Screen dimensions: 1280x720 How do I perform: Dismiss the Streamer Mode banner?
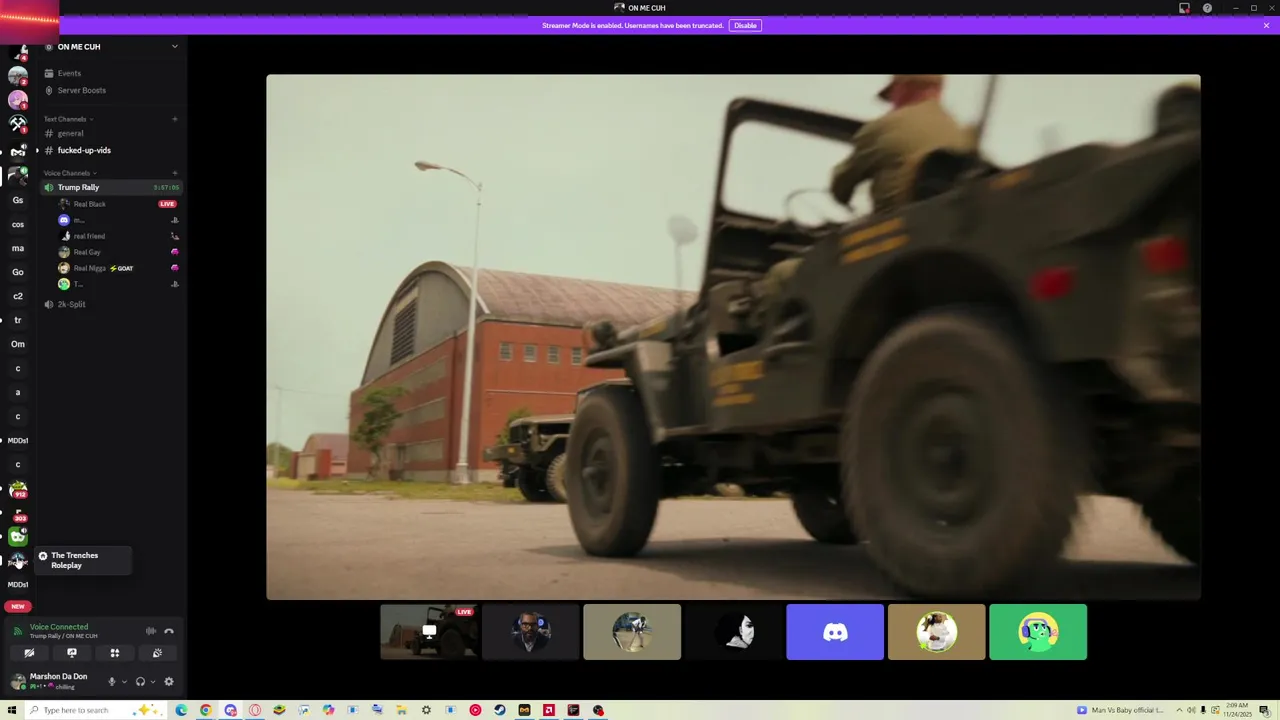click(1266, 25)
